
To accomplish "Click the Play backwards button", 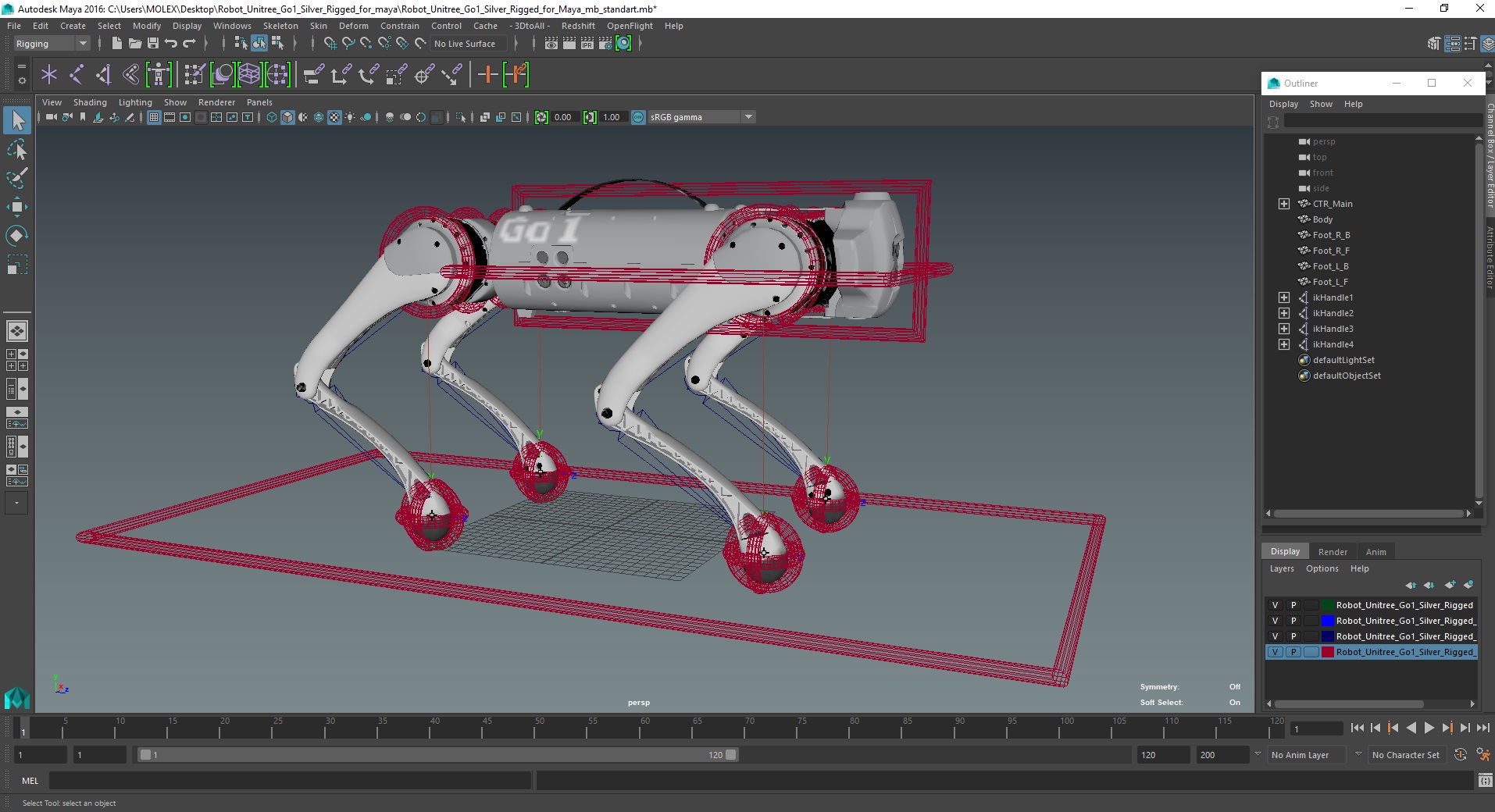I will click(1411, 728).
